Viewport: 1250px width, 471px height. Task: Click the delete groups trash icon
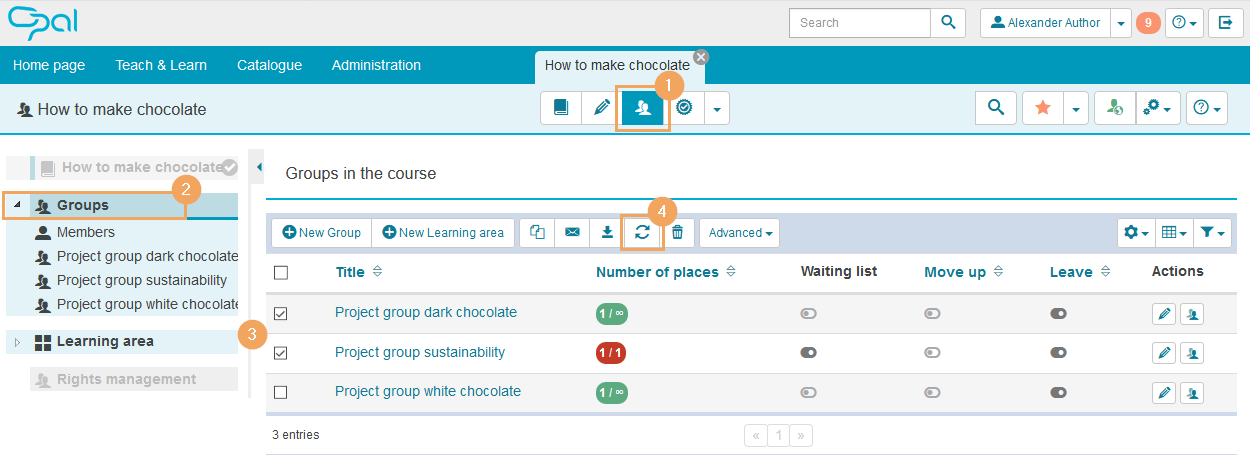pyautogui.click(x=677, y=232)
